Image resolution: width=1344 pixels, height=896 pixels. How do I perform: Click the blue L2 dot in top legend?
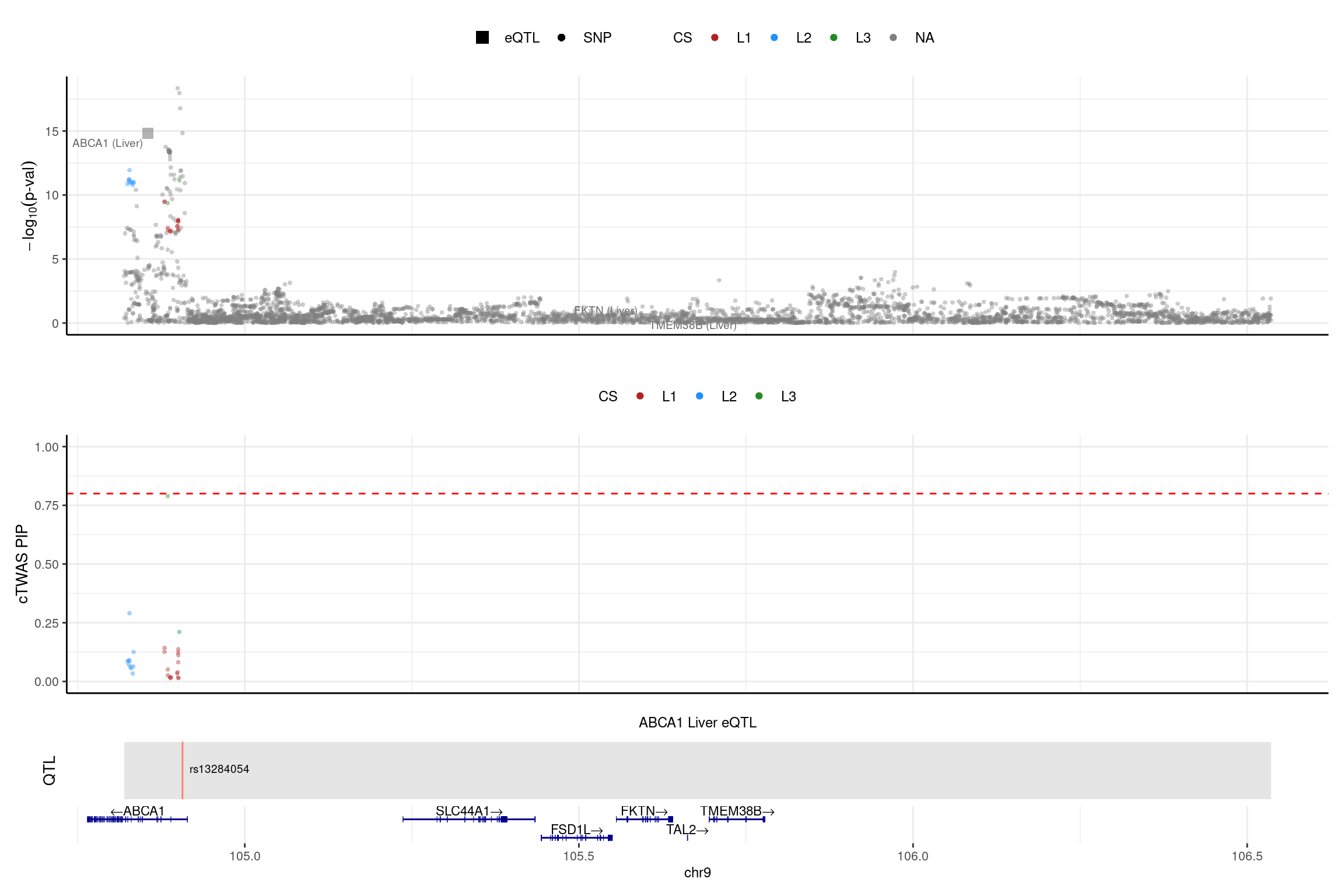pyautogui.click(x=774, y=37)
